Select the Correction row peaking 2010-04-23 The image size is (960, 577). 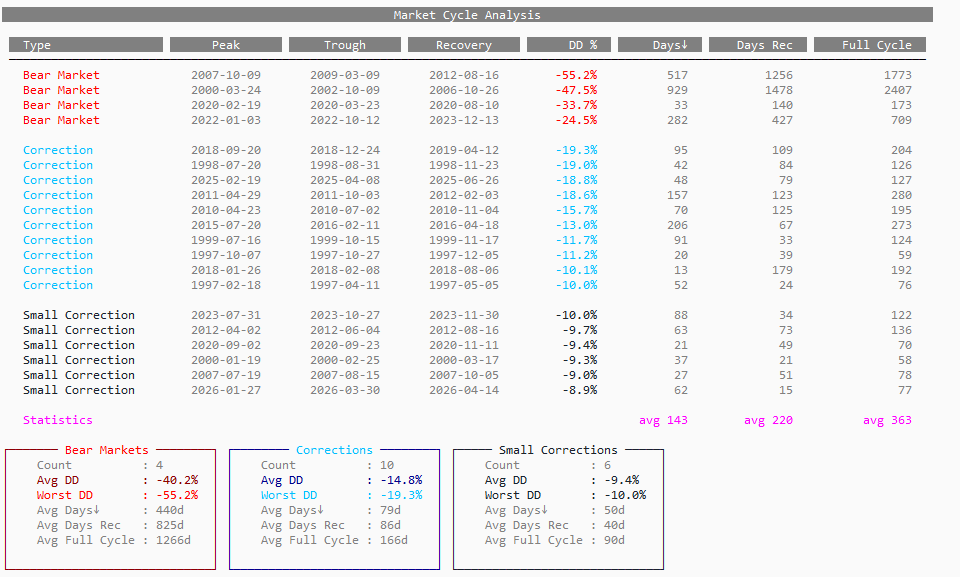click(x=467, y=210)
